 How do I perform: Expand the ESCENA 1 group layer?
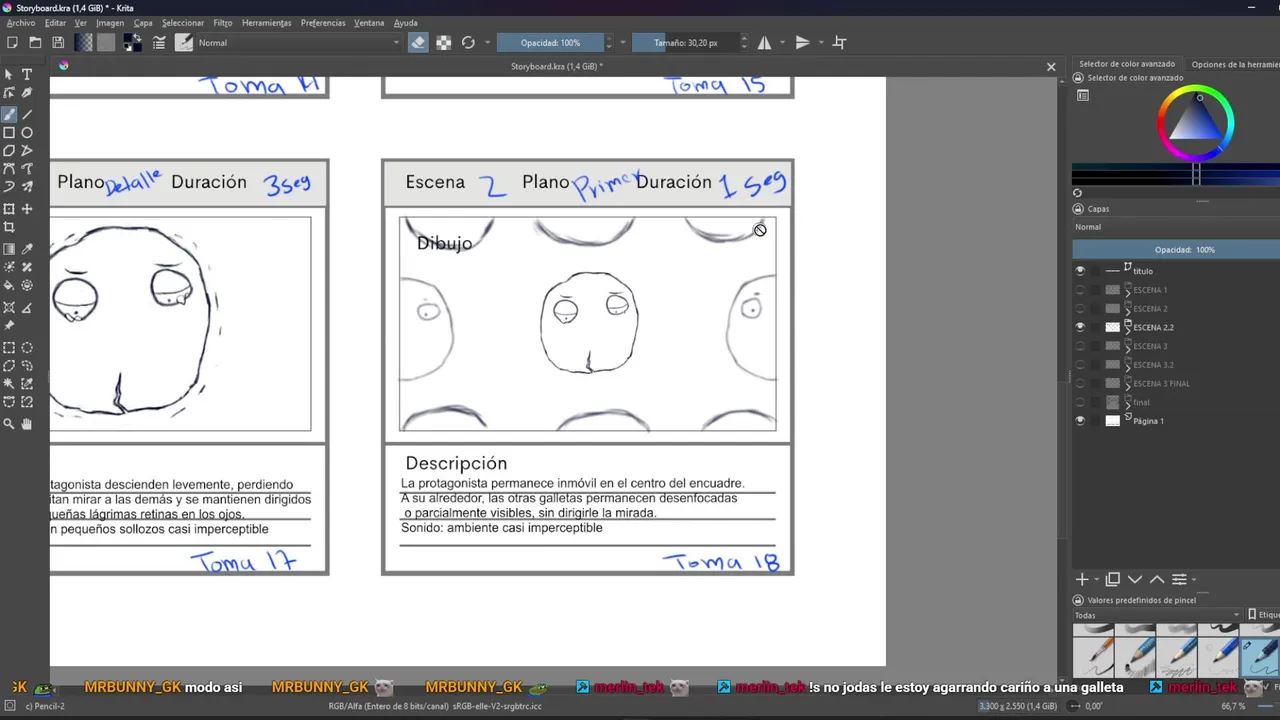pos(1128,293)
